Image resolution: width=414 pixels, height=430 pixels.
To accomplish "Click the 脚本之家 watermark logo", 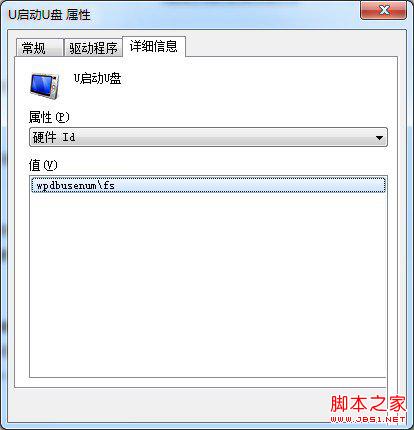I will [368, 404].
